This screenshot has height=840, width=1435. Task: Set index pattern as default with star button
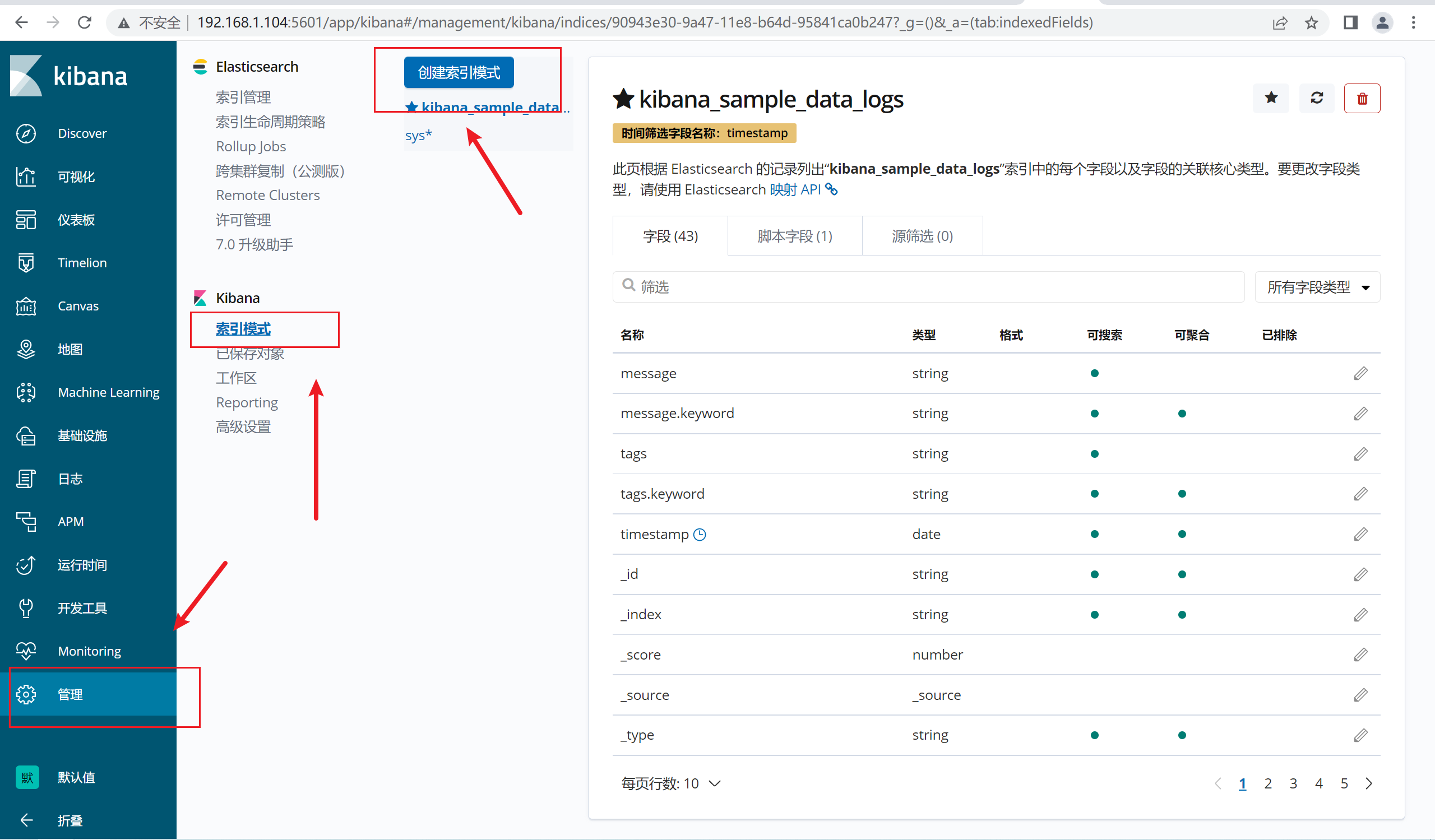[1271, 98]
